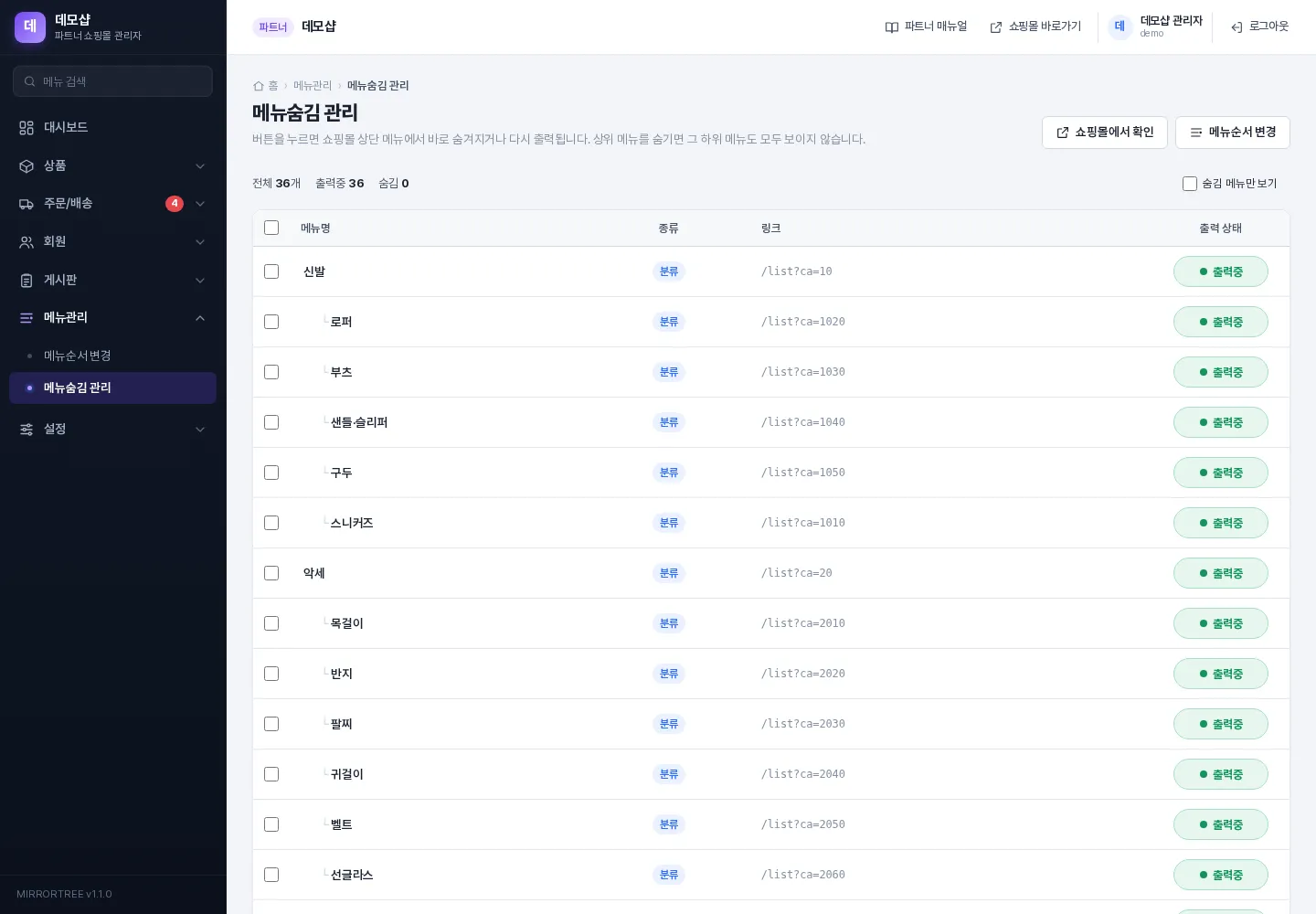Click the truck icon beside 주문/배송
This screenshot has width=1316, height=914.
click(27, 204)
